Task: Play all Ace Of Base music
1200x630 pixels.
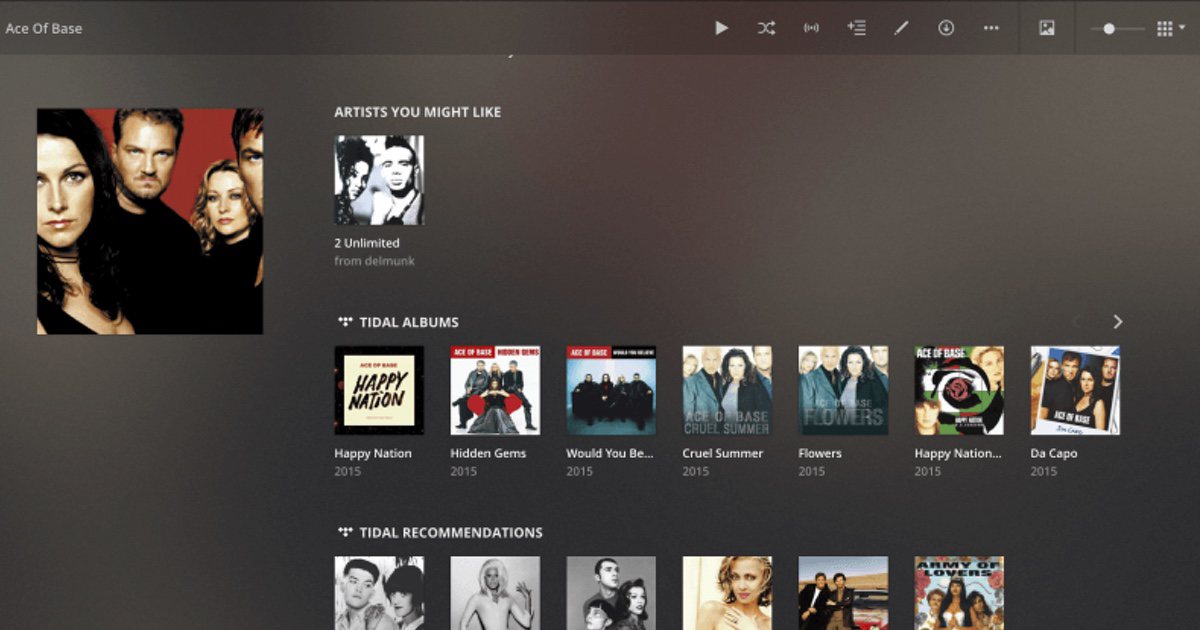Action: pos(721,28)
